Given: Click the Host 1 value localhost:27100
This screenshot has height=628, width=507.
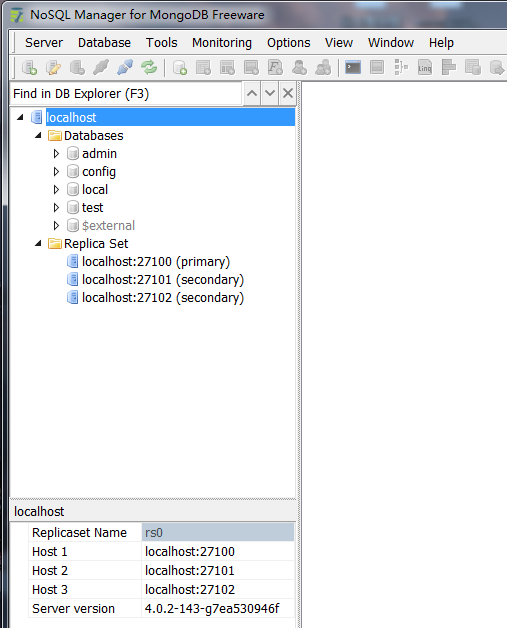Looking at the screenshot, I should 218,552.
